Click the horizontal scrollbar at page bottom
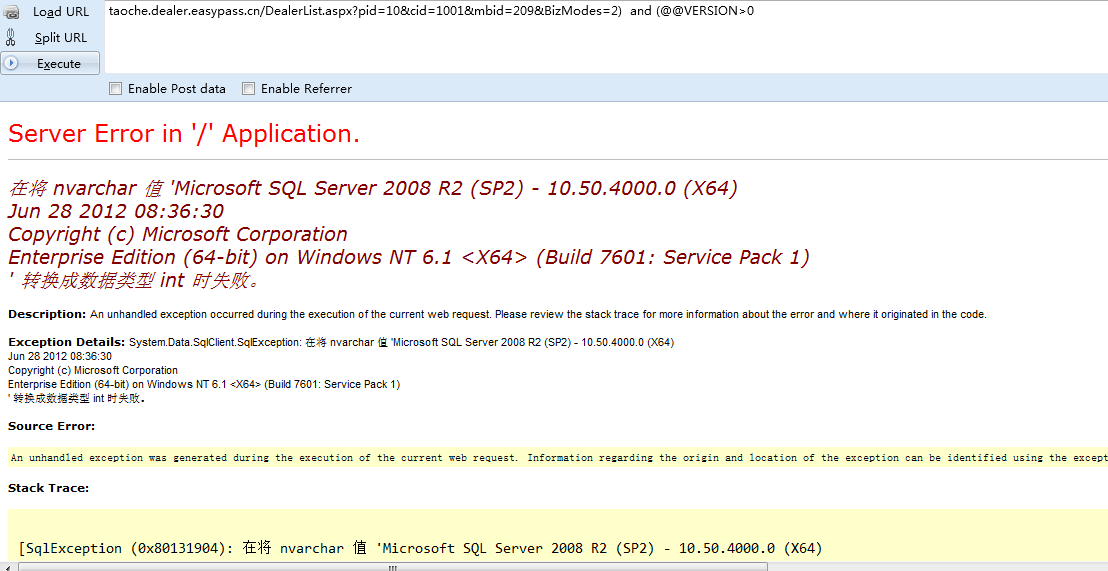This screenshot has width=1108, height=571. click(393, 567)
